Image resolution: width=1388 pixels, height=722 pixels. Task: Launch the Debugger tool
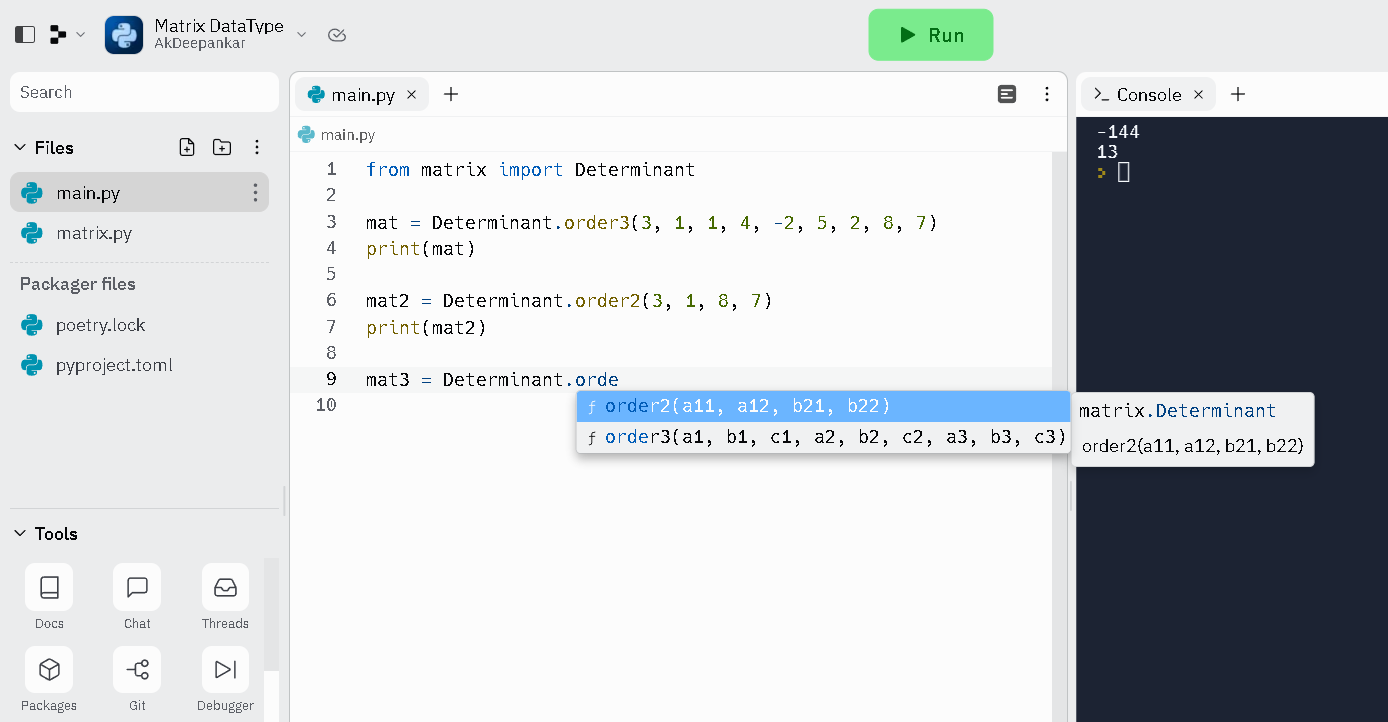pyautogui.click(x=224, y=679)
